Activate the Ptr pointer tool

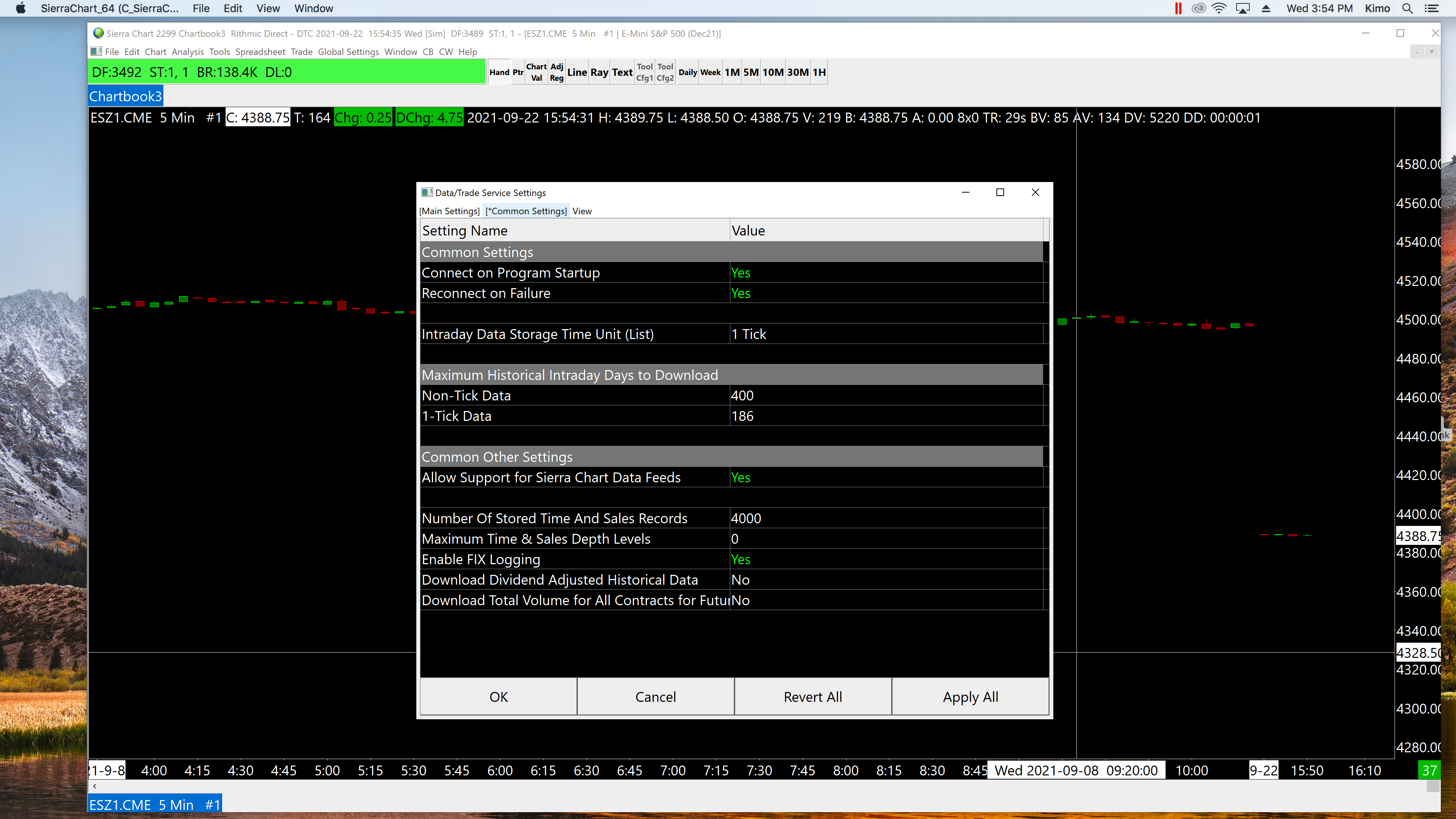pyautogui.click(x=518, y=72)
